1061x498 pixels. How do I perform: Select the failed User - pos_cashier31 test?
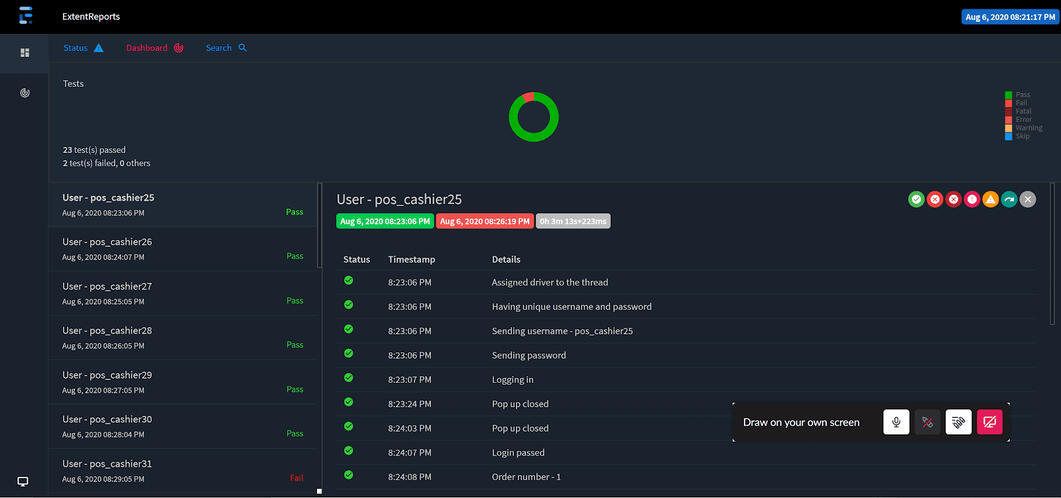(182, 470)
